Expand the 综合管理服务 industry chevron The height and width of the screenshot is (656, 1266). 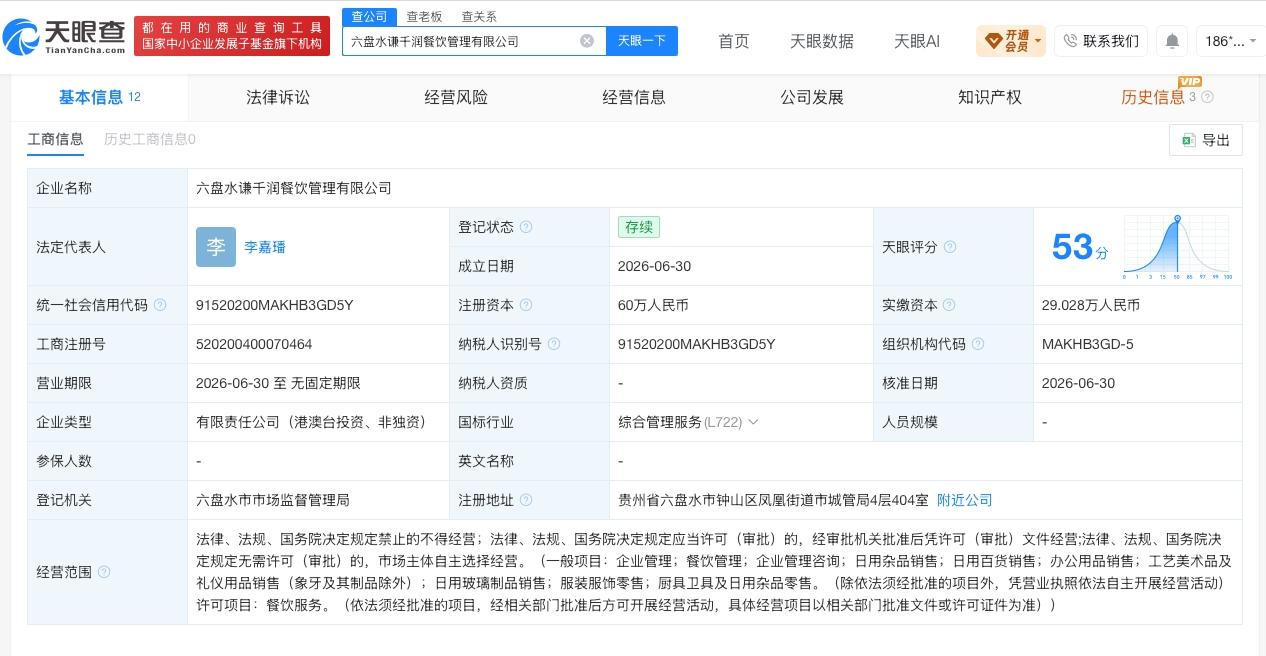753,422
